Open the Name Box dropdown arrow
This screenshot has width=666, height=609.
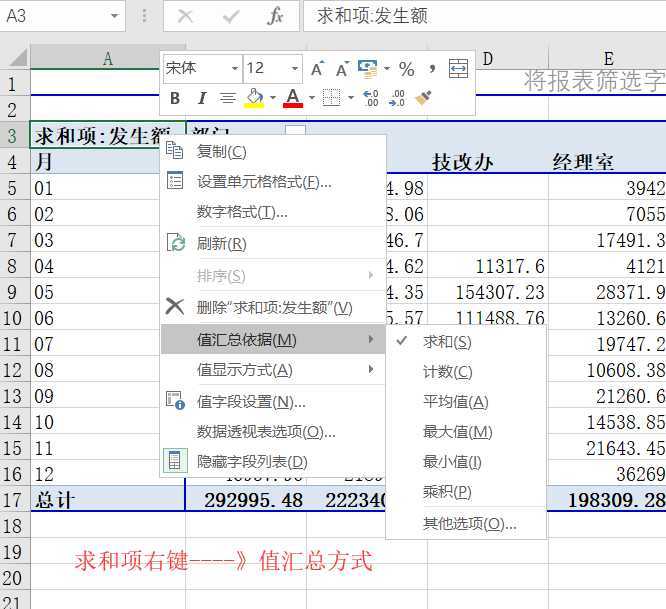[x=114, y=16]
